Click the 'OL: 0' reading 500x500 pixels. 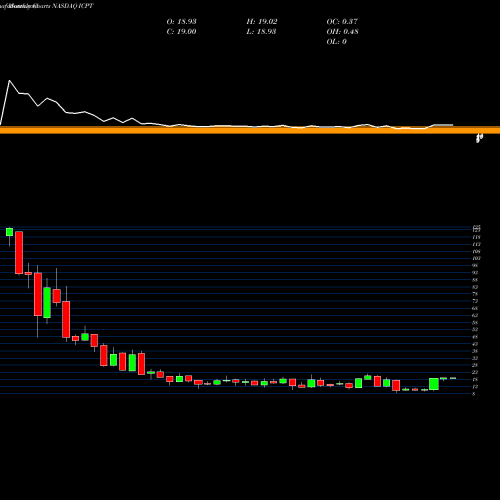[x=336, y=42]
